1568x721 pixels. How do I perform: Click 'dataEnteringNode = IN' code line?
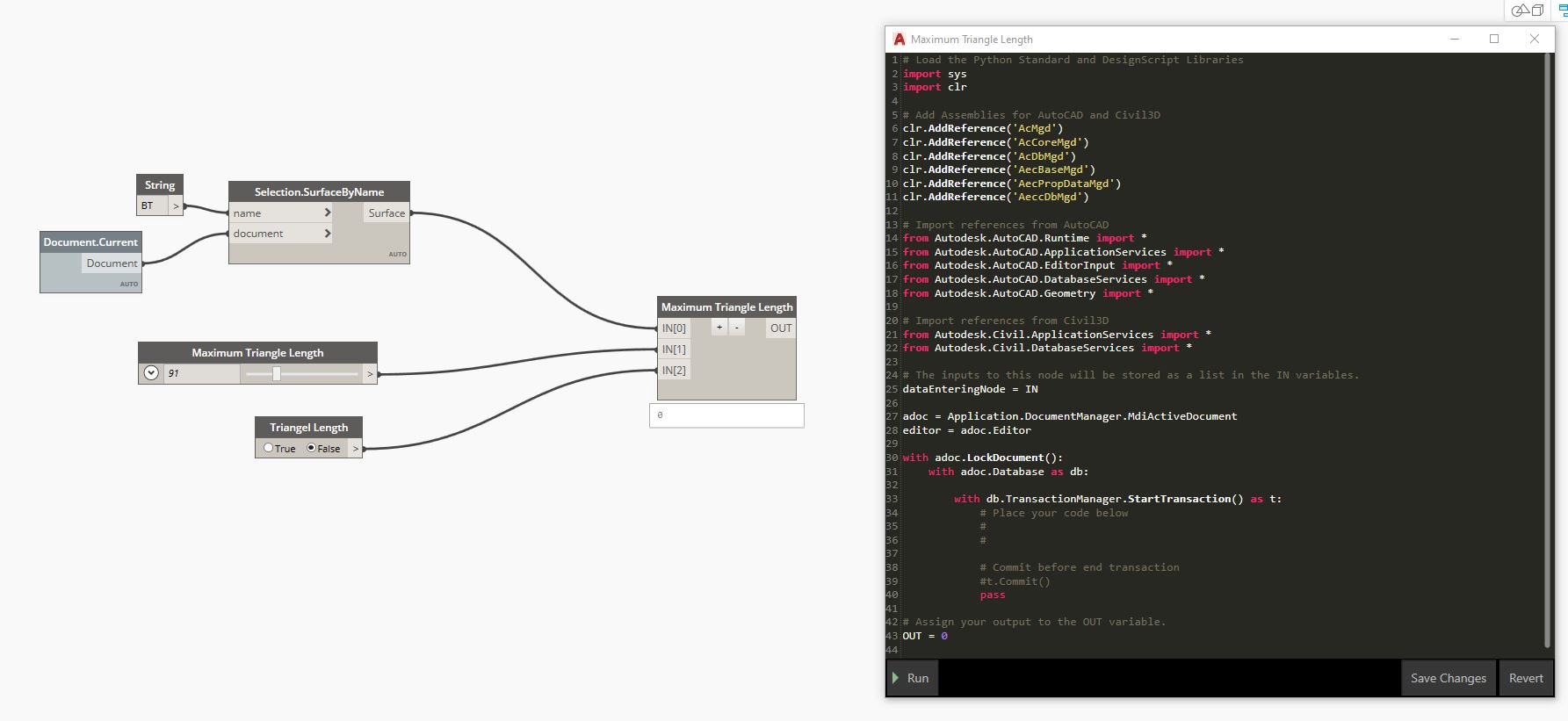pyautogui.click(x=970, y=389)
